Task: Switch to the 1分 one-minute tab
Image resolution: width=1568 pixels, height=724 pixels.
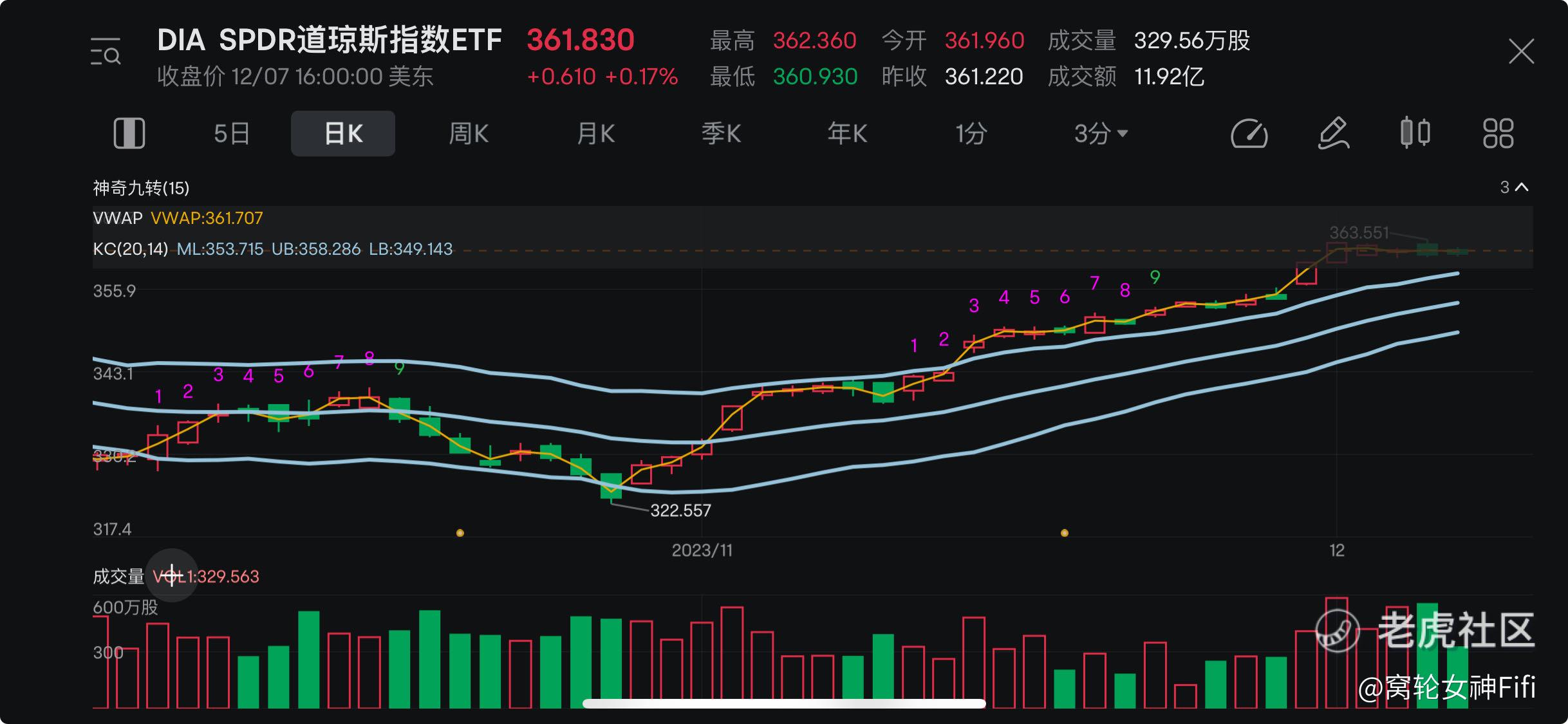Action: click(971, 134)
